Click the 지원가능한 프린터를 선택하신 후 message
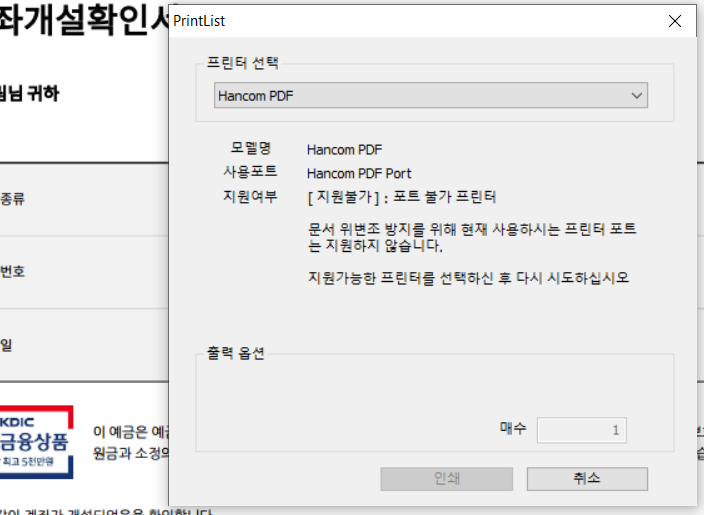The image size is (704, 515). [x=468, y=278]
